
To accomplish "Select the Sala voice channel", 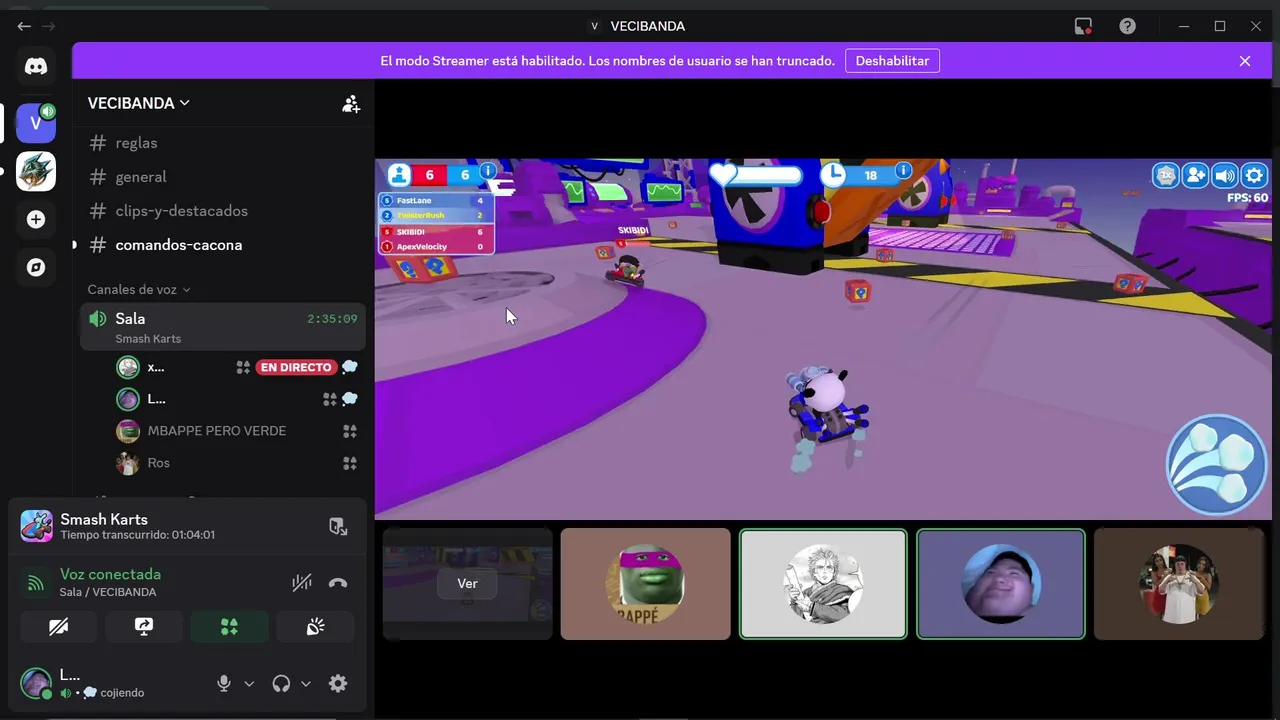I will pos(223,327).
